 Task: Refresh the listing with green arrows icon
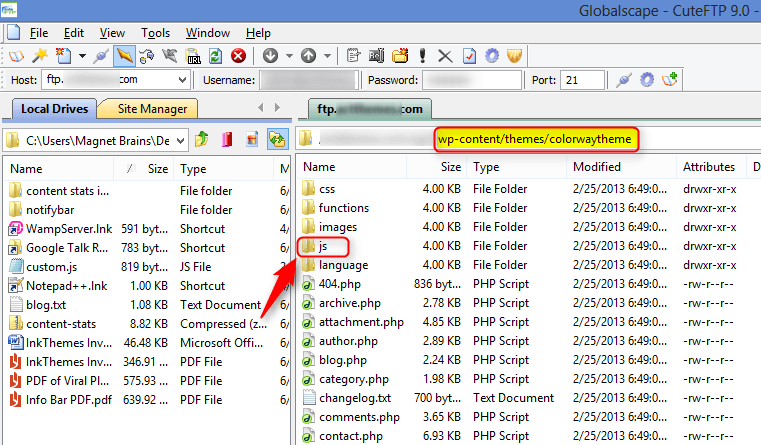[x=215, y=56]
